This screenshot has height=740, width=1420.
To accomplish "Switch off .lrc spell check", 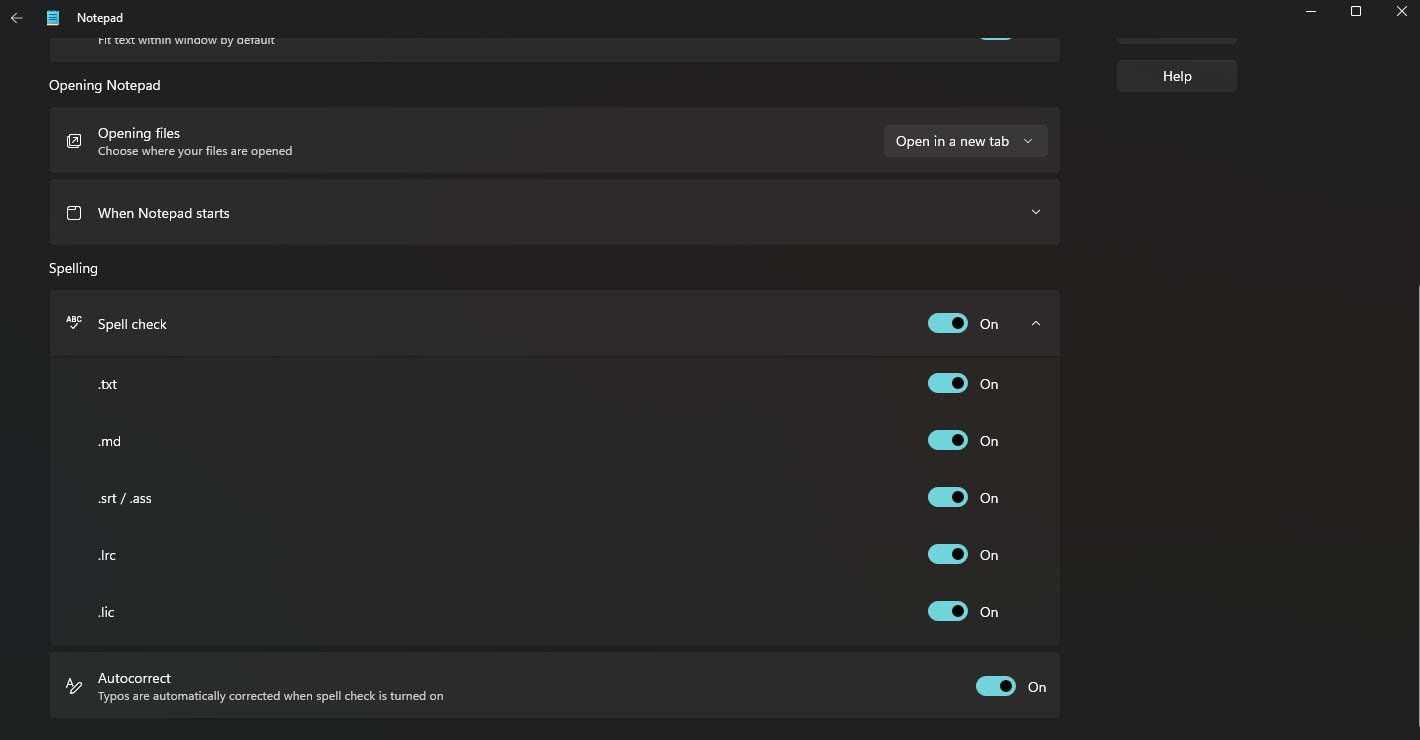I will click(x=948, y=555).
